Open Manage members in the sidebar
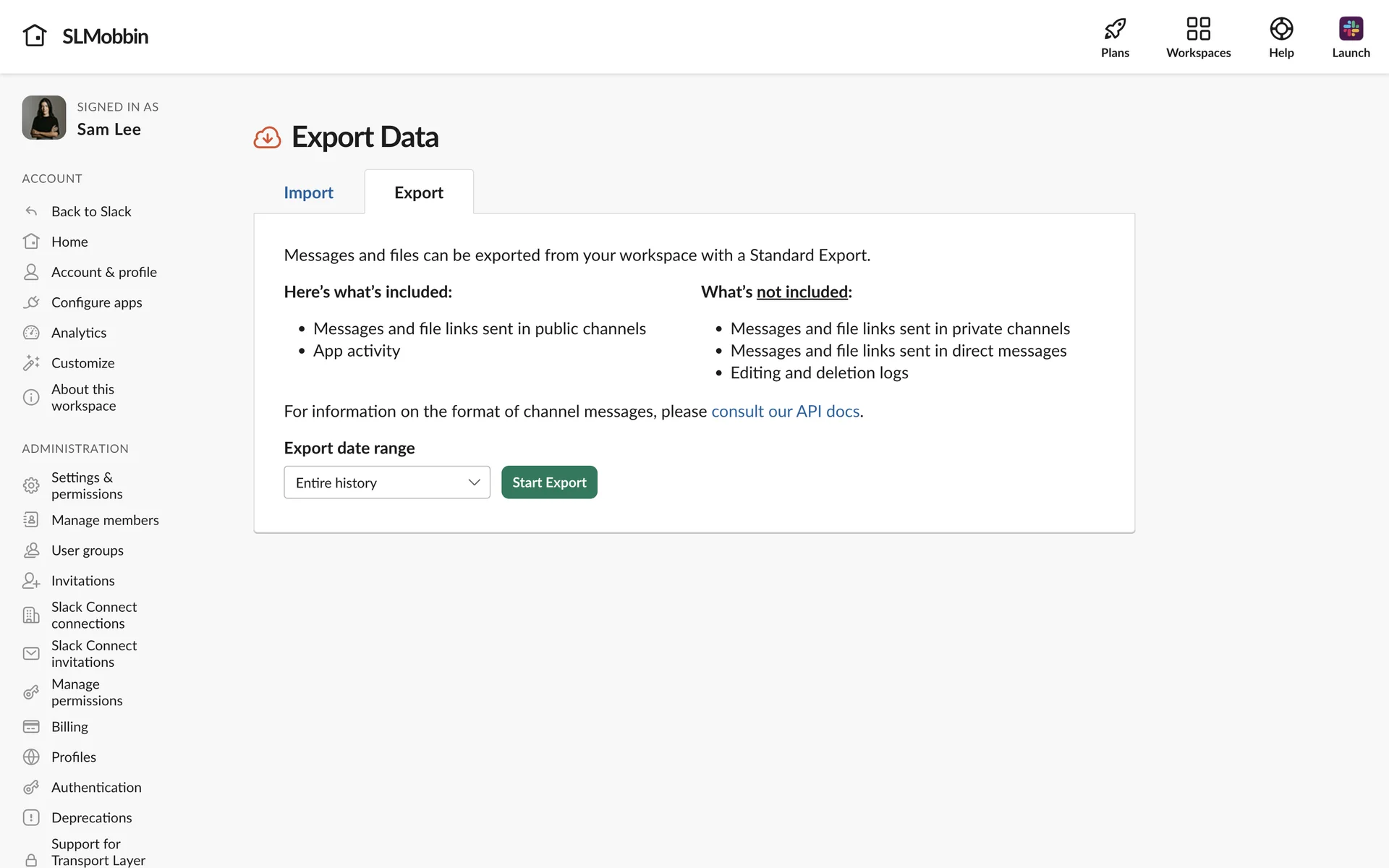Screen dimensions: 1389x868 tap(105, 520)
